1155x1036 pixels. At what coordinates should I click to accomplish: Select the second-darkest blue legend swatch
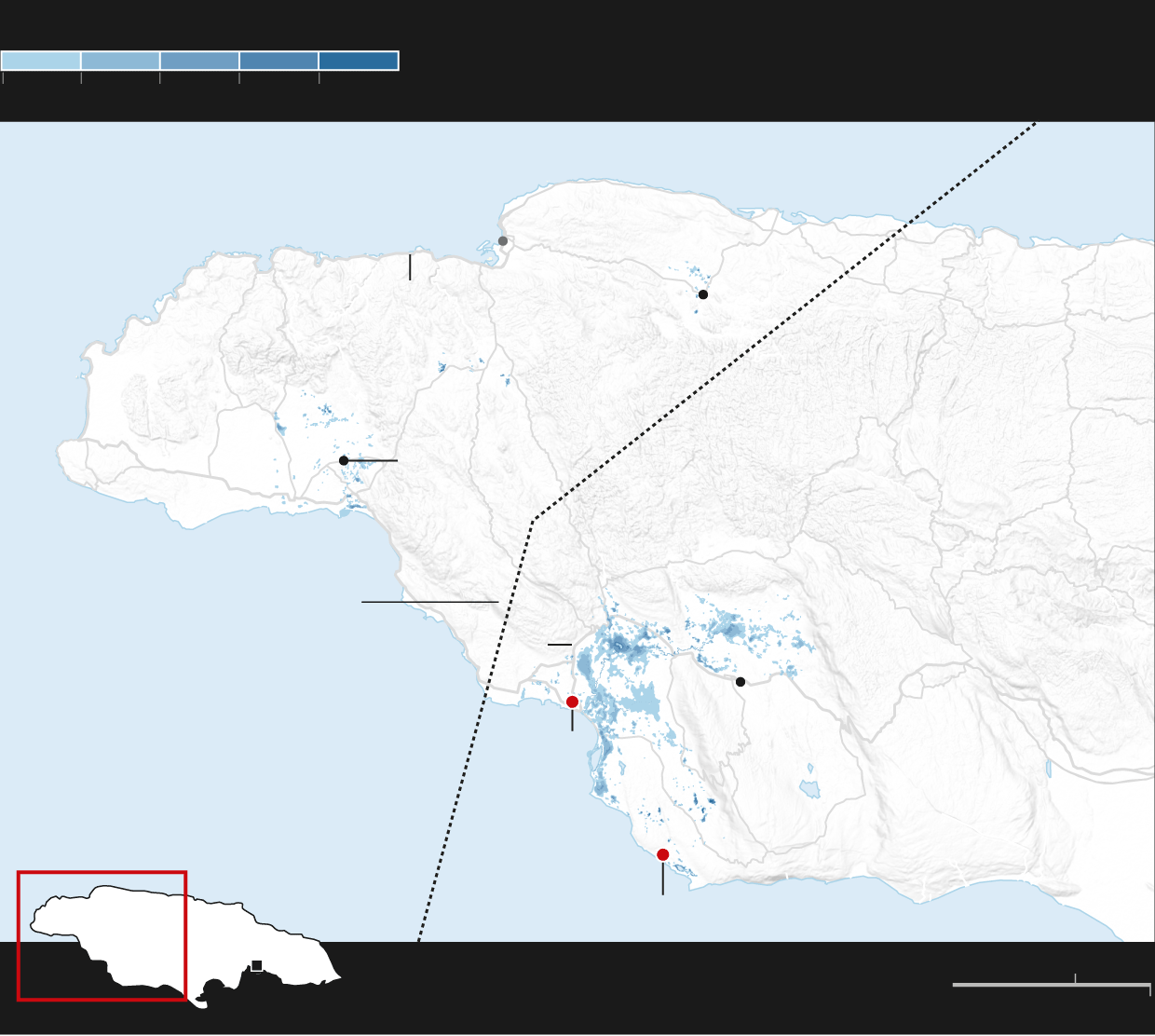pos(279,61)
